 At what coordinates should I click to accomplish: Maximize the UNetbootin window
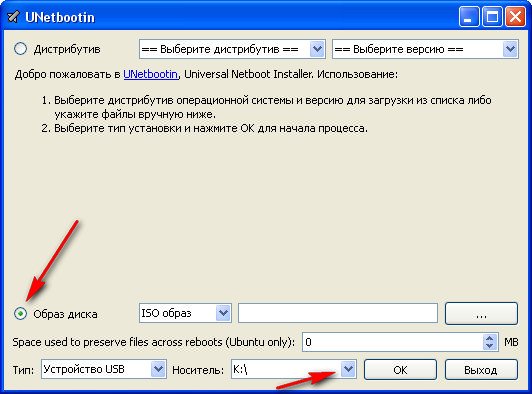pyautogui.click(x=492, y=17)
